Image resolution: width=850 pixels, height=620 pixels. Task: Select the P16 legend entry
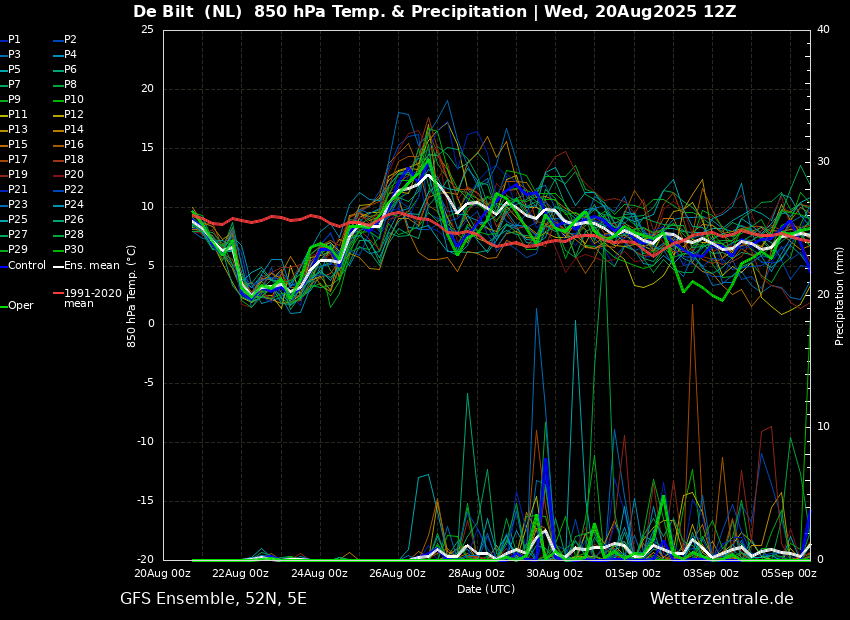coord(74,145)
